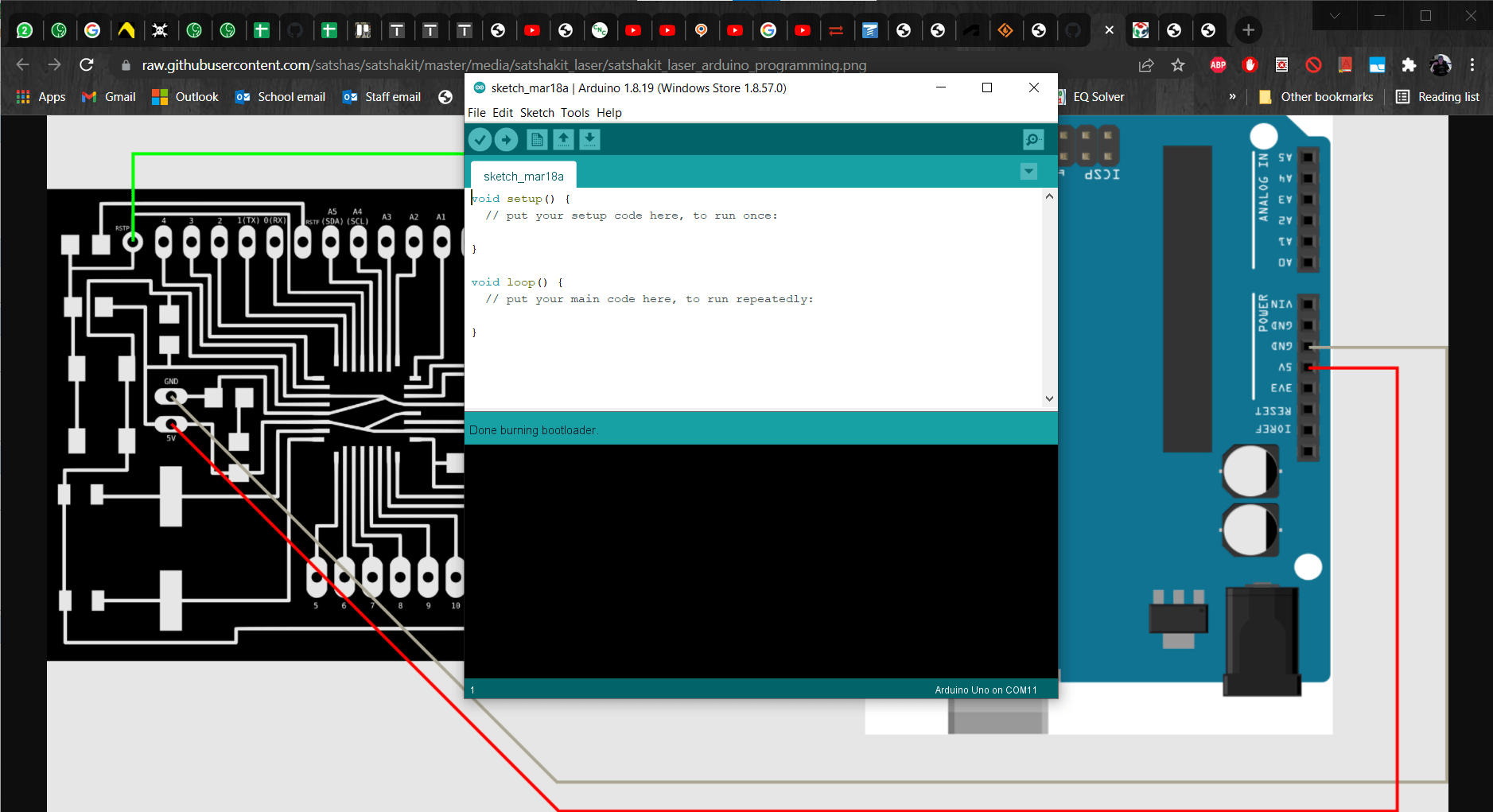The image size is (1493, 812).
Task: Switch to the colorful tri-arrow favicon tab
Action: click(1141, 30)
